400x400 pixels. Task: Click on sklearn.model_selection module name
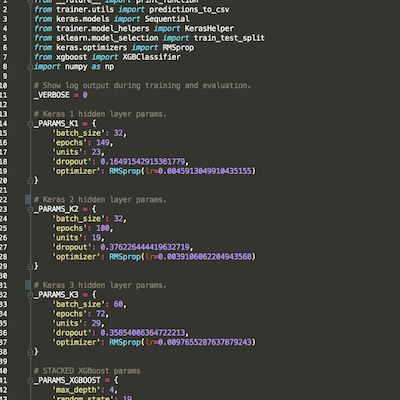[x=107, y=38]
